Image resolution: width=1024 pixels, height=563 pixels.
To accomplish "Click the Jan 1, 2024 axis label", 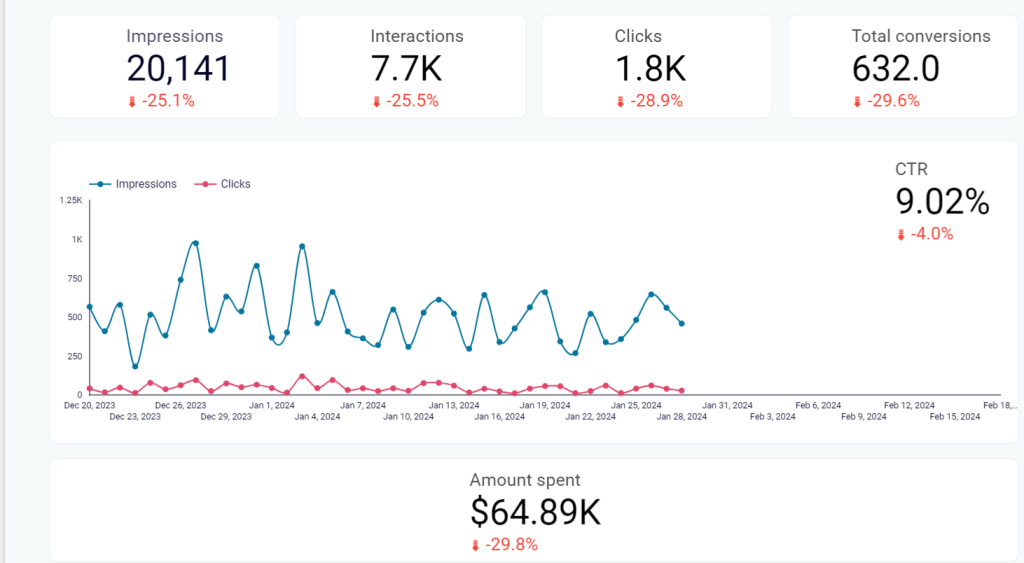I will pyautogui.click(x=272, y=406).
